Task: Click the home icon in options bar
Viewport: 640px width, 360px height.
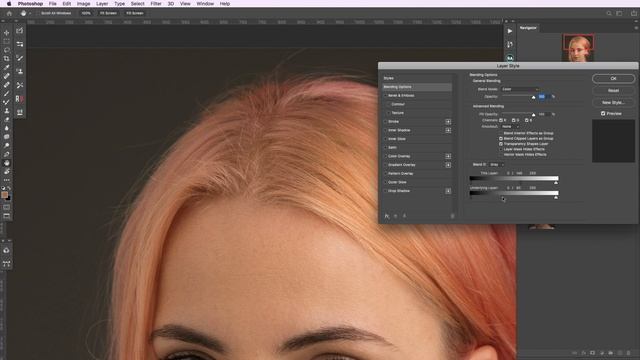Action: 9,13
